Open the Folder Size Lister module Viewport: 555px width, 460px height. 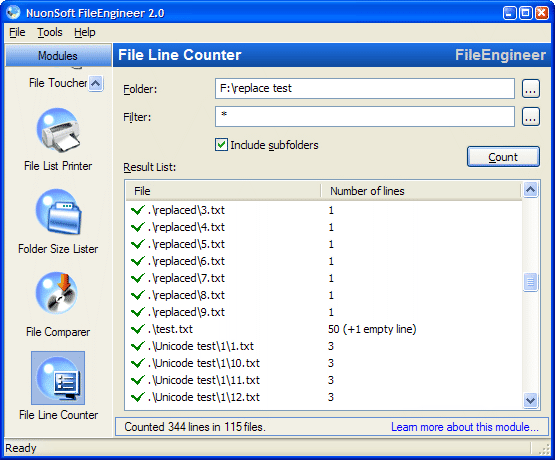click(58, 212)
